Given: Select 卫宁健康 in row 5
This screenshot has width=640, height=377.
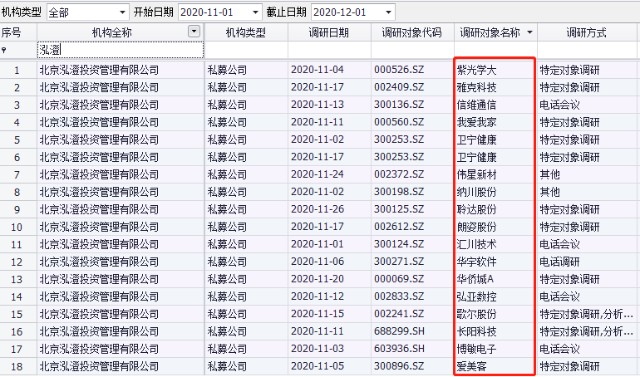Looking at the screenshot, I should (476, 140).
